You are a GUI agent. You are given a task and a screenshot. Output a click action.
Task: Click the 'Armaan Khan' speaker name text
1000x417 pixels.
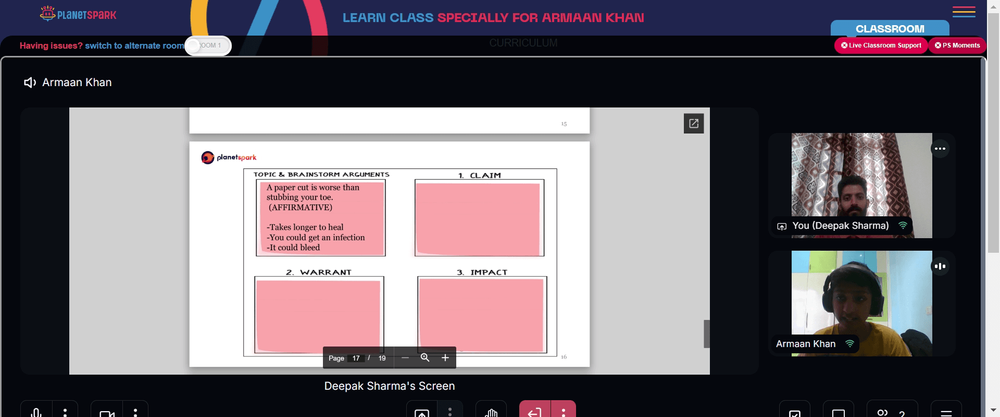click(77, 82)
